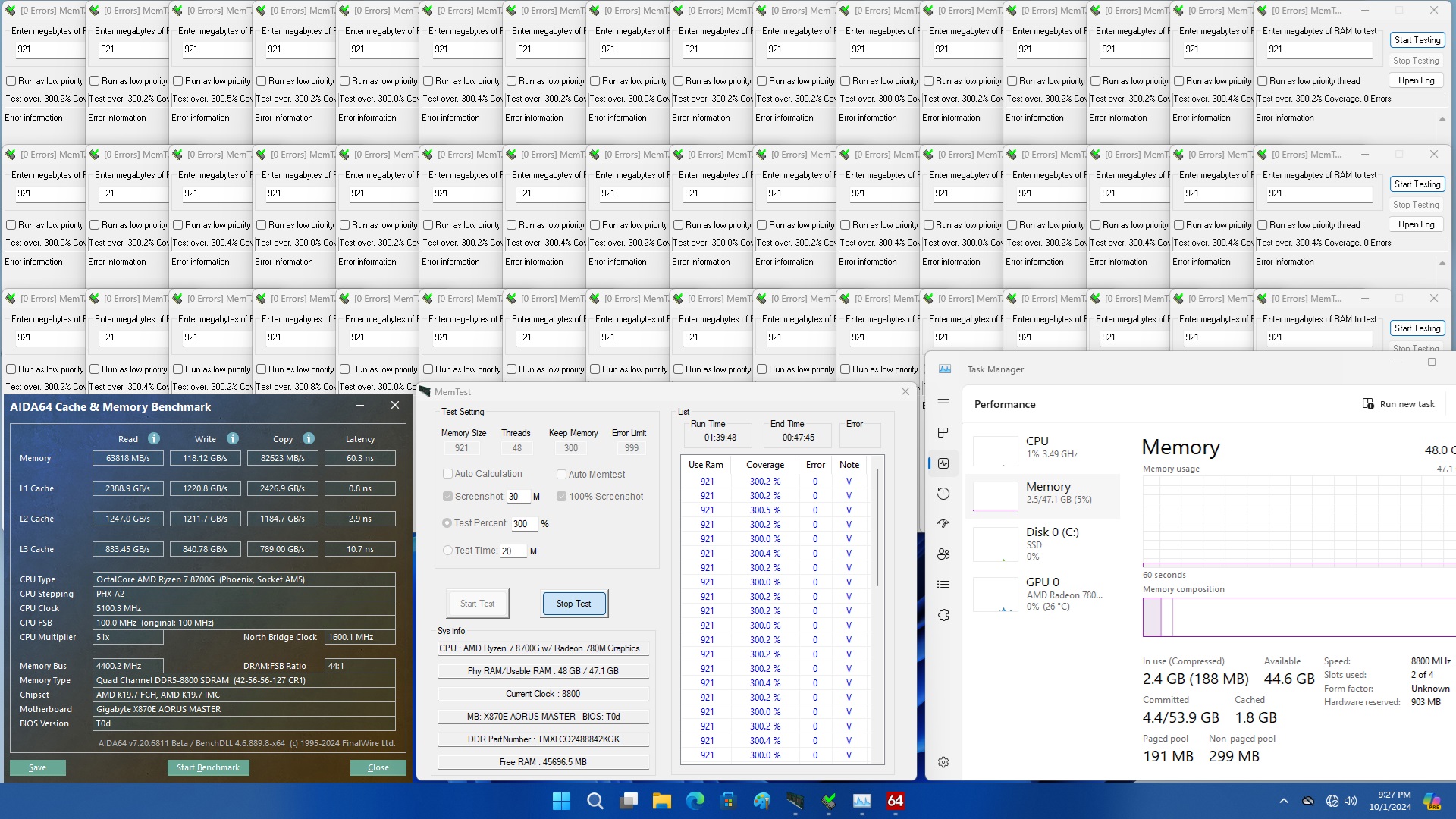Click the OneDrive icon in system tray
The image size is (1456, 819).
click(x=1308, y=801)
